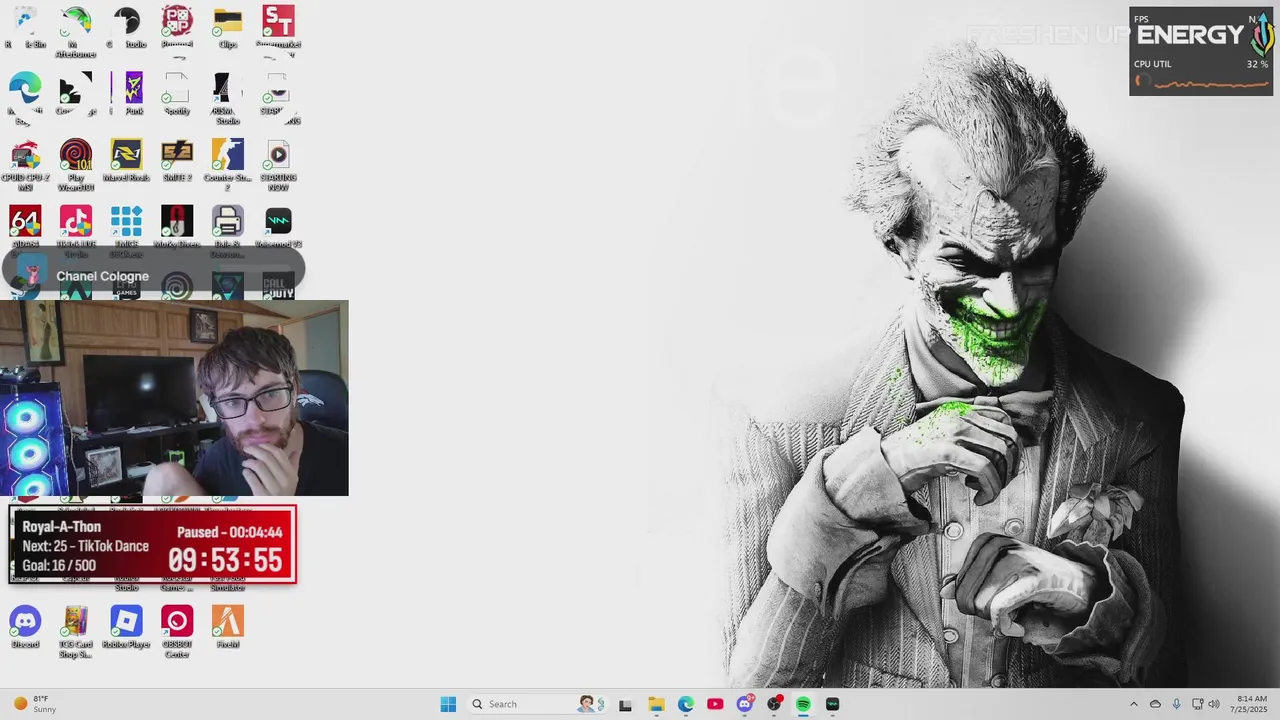Launch OBSBOT Center desktop shortcut
The image size is (1280, 720).
tap(177, 632)
